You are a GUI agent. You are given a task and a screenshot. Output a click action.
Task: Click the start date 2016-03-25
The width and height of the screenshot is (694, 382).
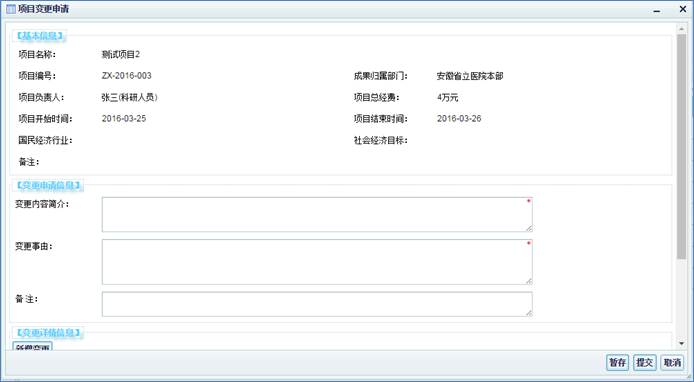(x=124, y=119)
